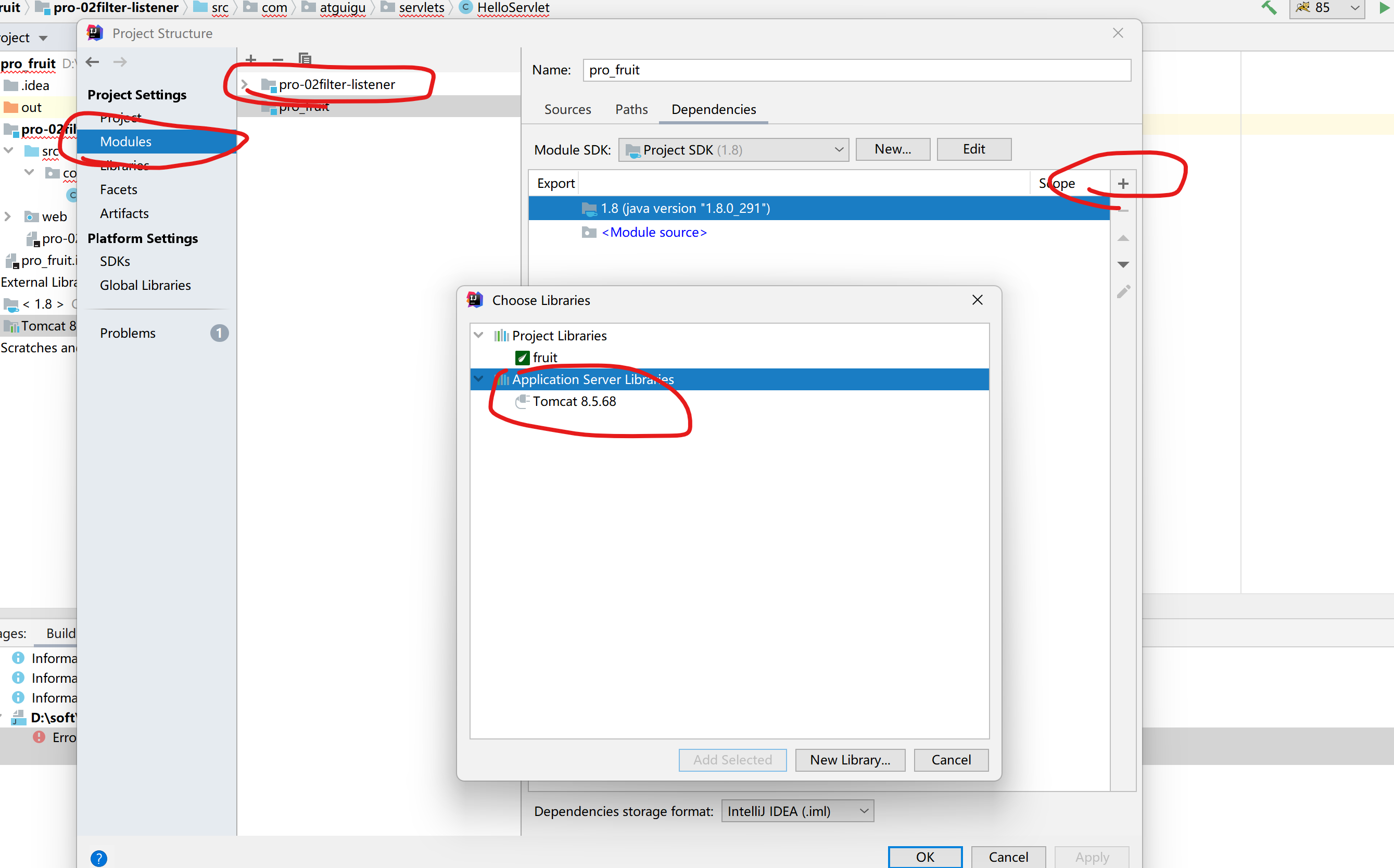Click the green Run arrow icon

pyautogui.click(x=1384, y=7)
